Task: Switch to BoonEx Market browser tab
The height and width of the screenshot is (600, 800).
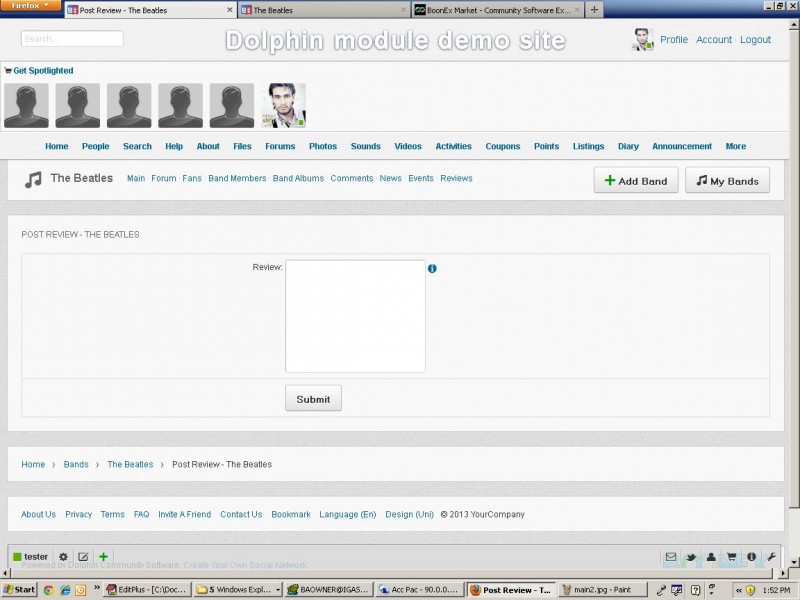Action: coord(497,10)
